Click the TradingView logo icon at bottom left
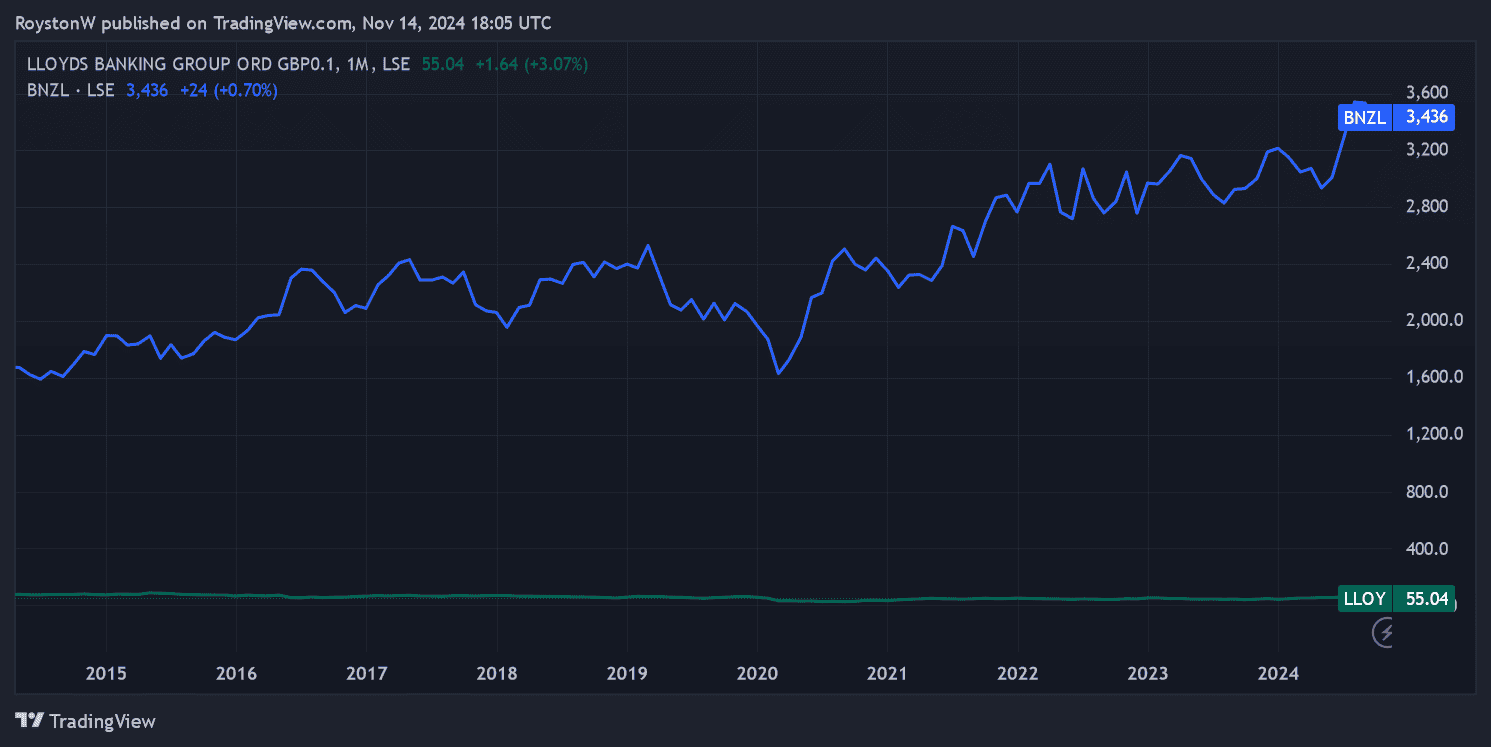 point(30,721)
